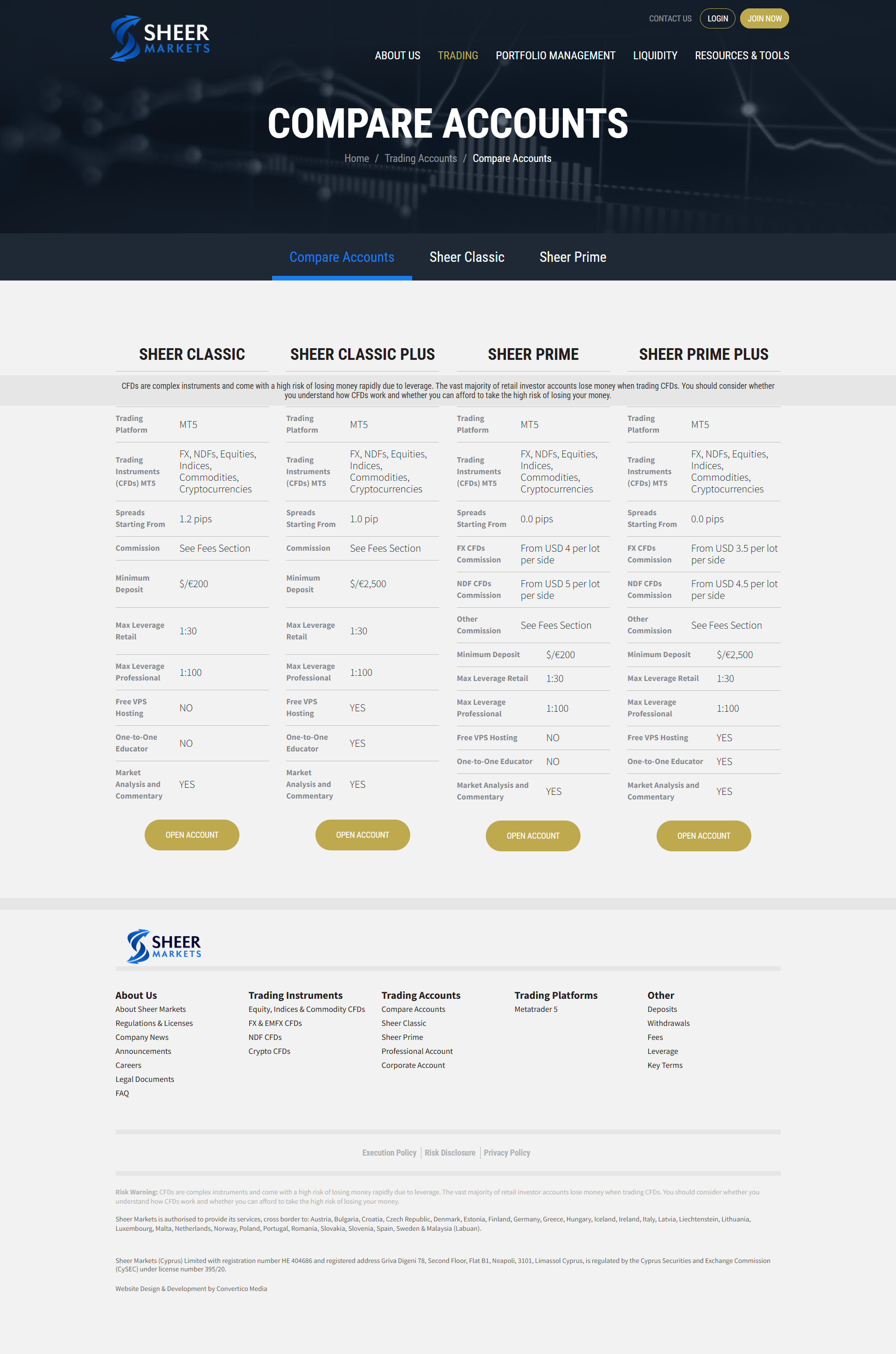
Task: Open Careers footer link
Action: [x=128, y=1066]
